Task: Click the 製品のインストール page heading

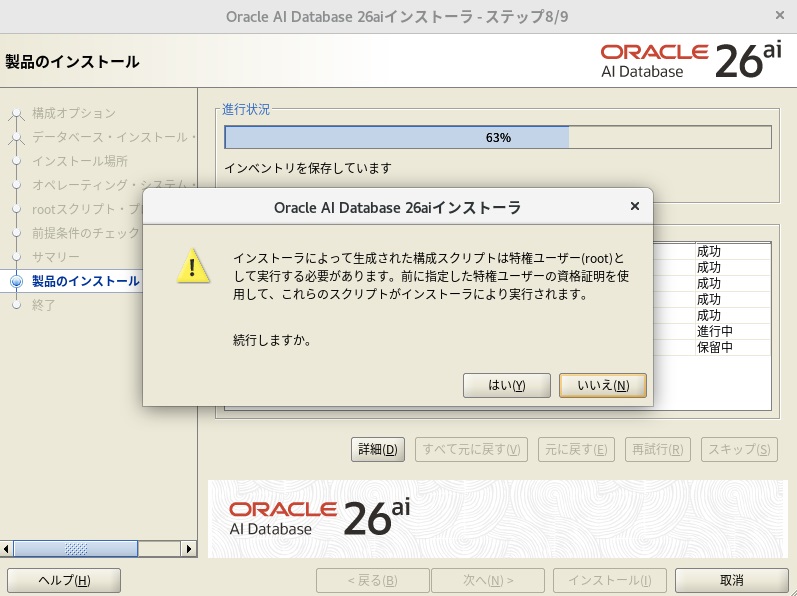Action: pyautogui.click(x=72, y=61)
